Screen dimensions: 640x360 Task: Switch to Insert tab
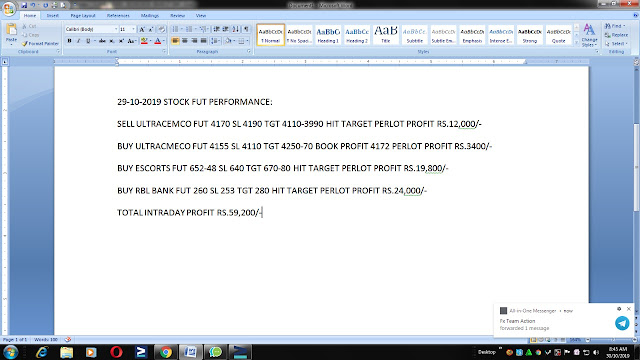click(52, 16)
